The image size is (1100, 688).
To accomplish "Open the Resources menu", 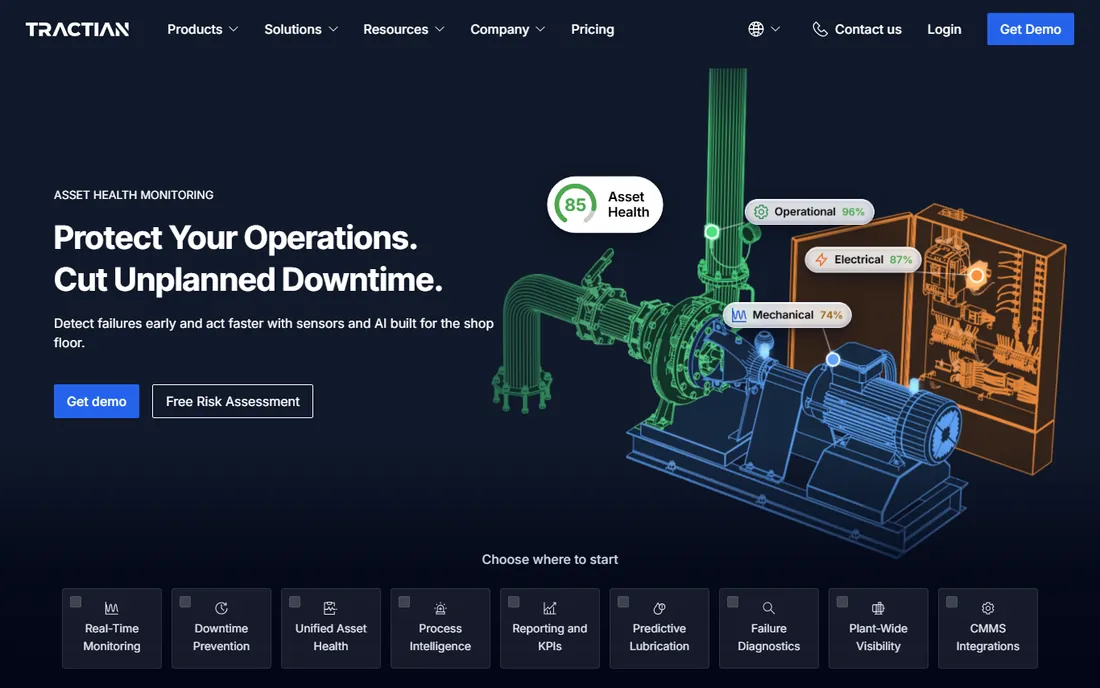I will tap(404, 29).
